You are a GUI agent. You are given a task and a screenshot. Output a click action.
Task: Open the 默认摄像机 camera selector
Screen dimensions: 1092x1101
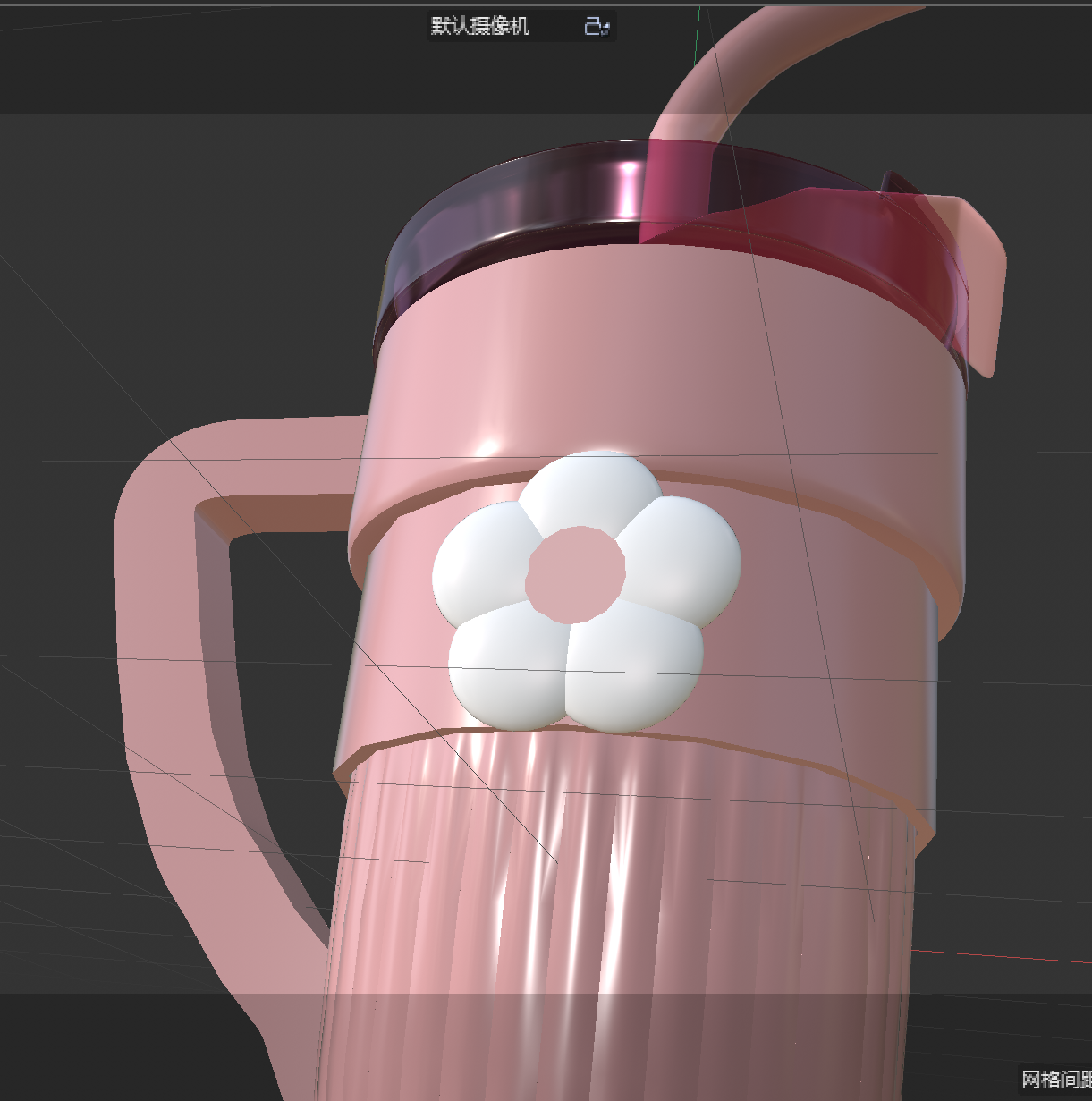point(478,26)
